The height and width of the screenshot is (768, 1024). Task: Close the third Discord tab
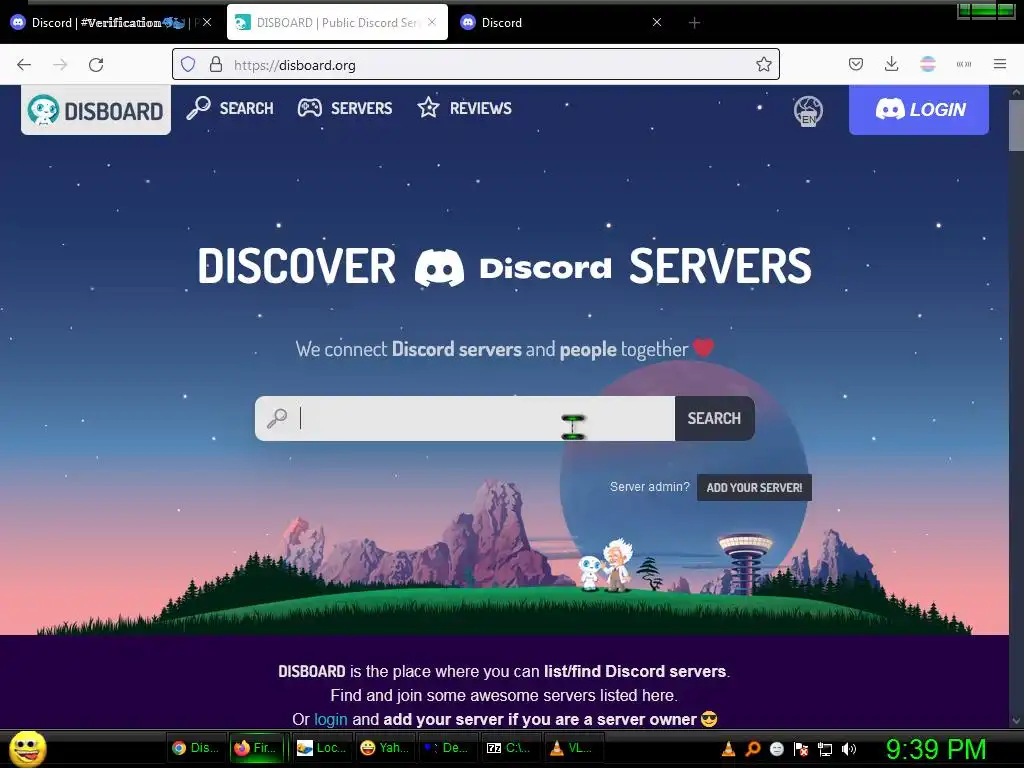coord(657,22)
